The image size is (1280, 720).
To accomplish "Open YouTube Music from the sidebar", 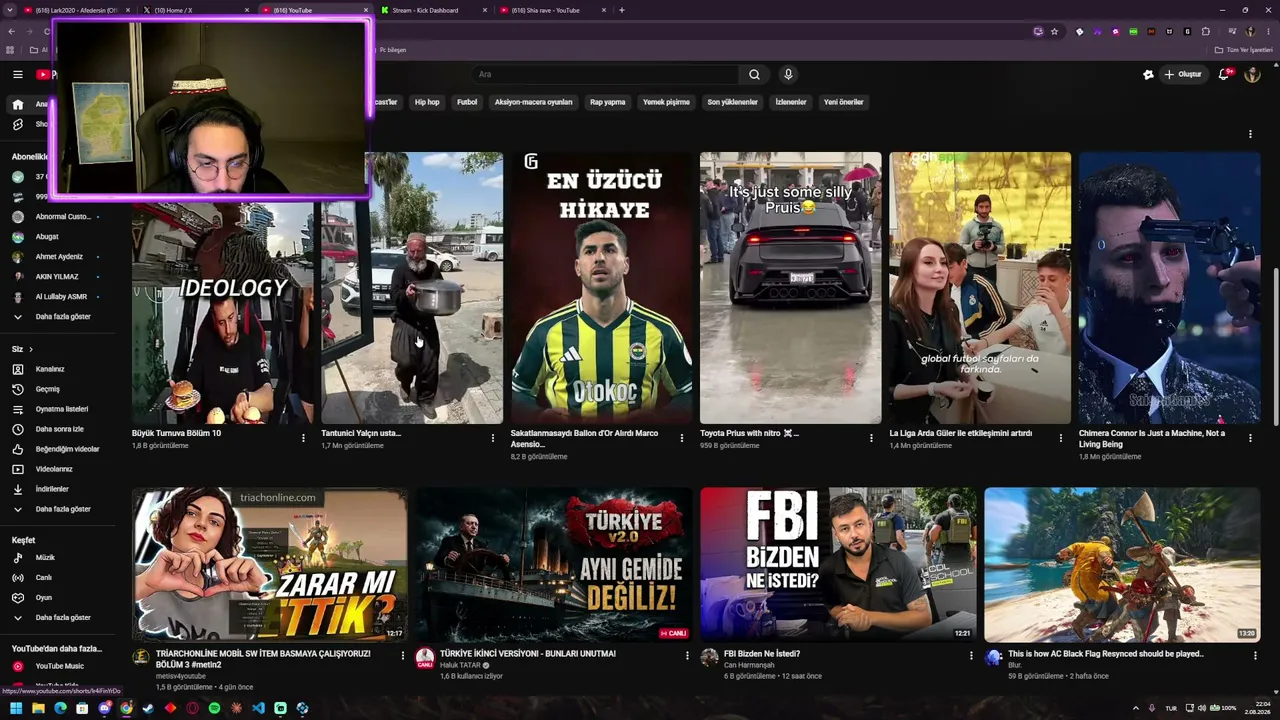I will [x=60, y=666].
